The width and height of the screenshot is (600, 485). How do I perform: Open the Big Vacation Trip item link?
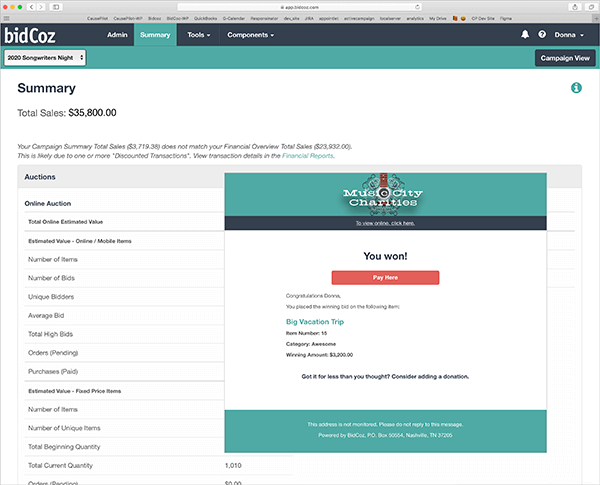[315, 323]
